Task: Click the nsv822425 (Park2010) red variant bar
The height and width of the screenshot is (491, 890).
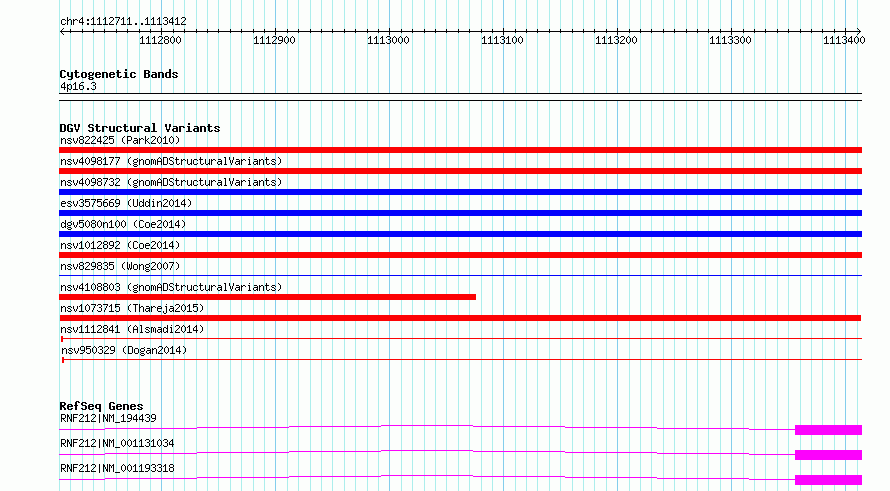Action: point(460,150)
